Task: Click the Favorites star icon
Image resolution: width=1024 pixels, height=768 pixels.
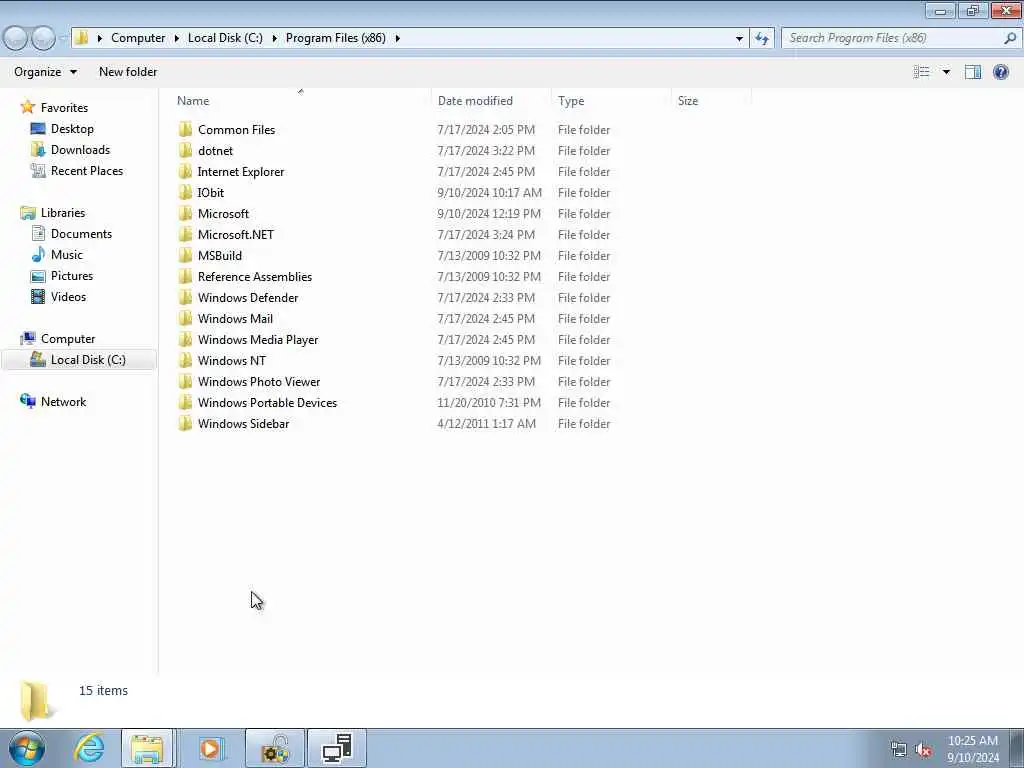Action: click(27, 107)
